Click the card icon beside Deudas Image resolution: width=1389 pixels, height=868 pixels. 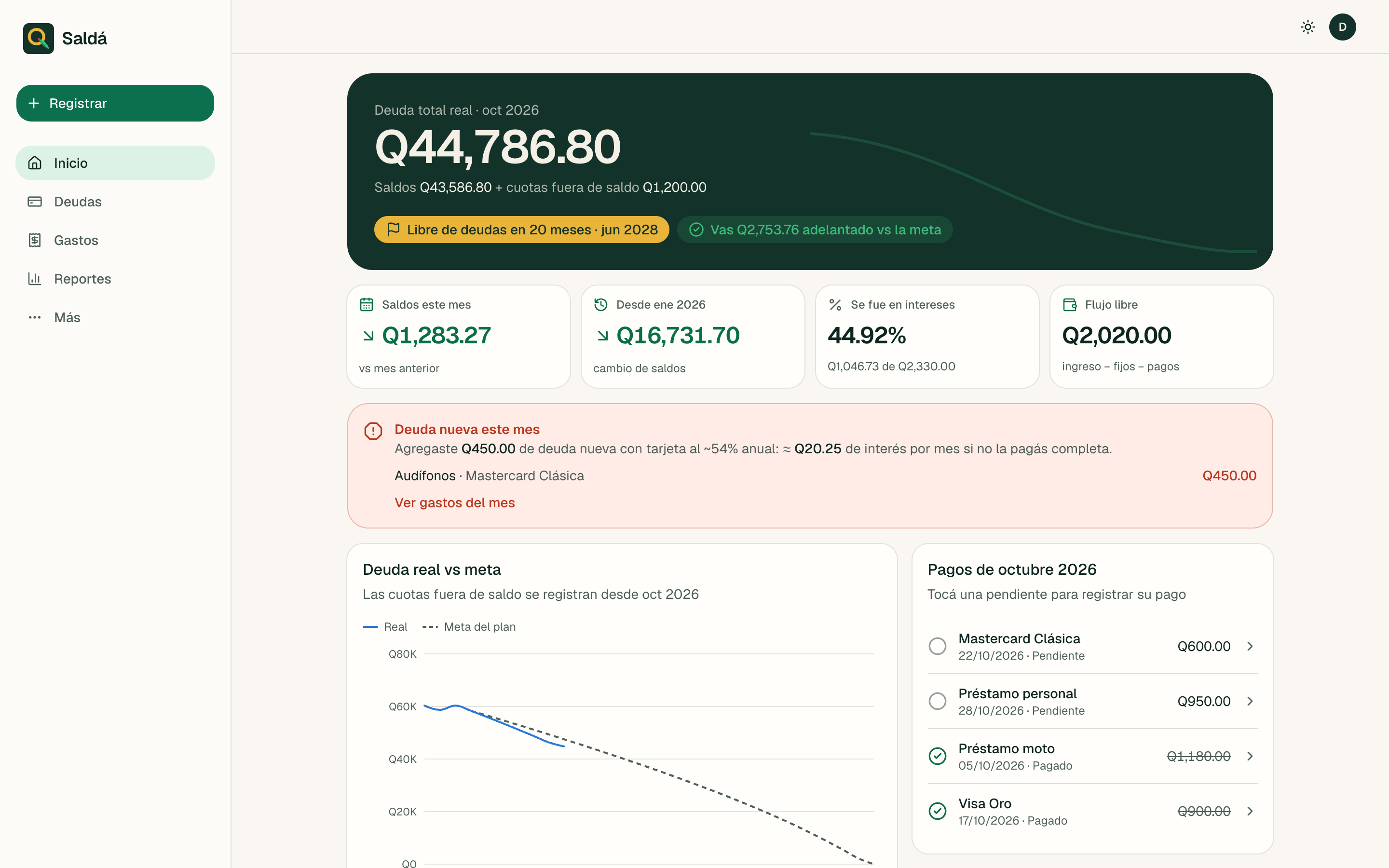click(35, 202)
